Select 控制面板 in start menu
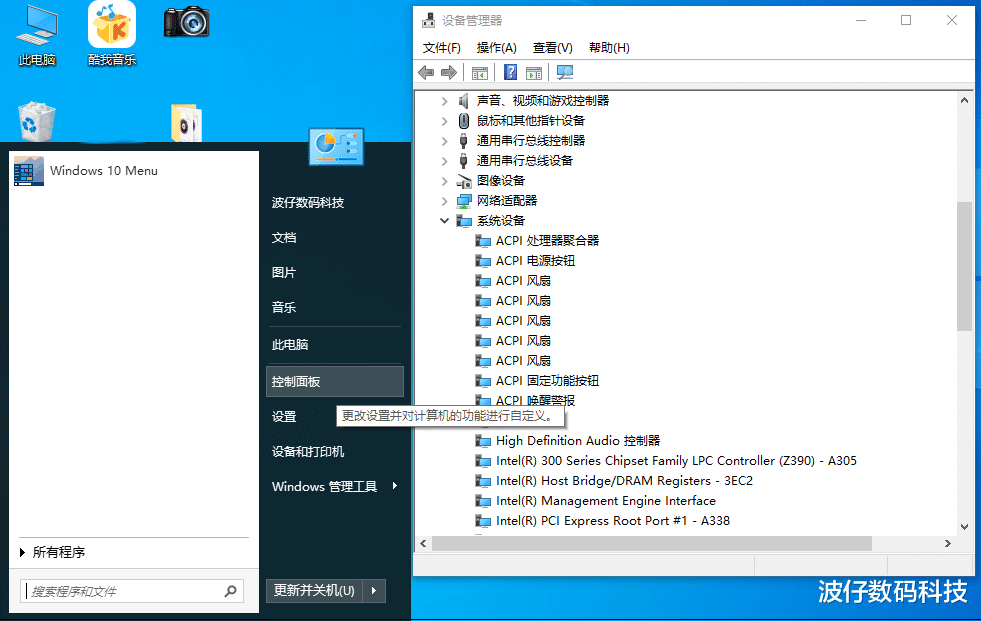The image size is (981, 621). tap(335, 381)
